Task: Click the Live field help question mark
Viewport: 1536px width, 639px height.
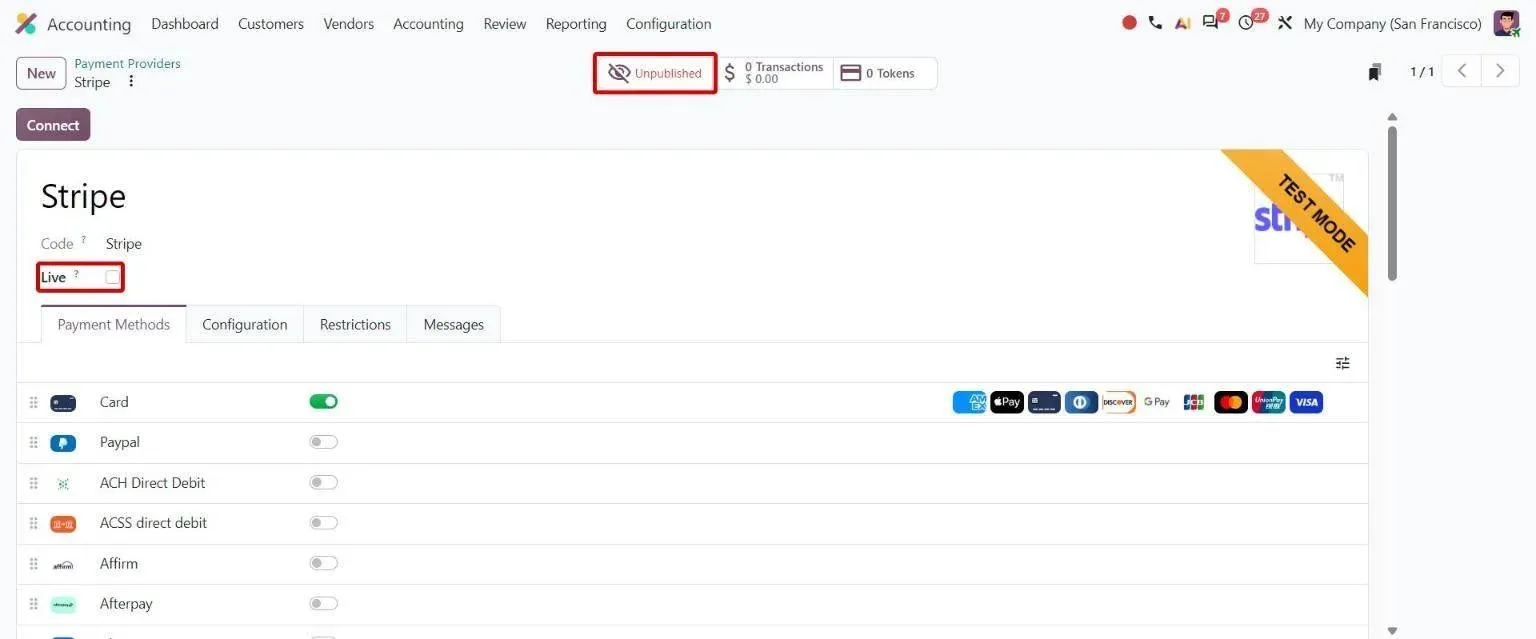Action: pyautogui.click(x=76, y=273)
